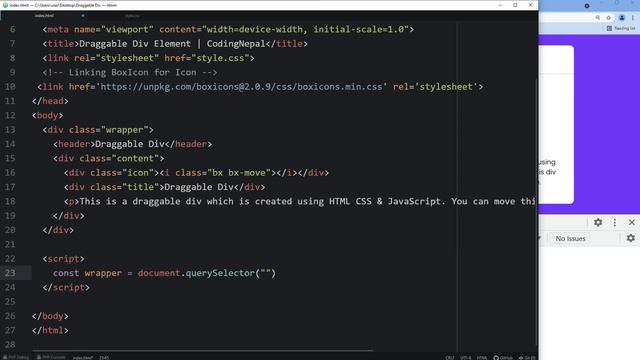Screen dimensions: 640x360
Task: Click the paragraph text on line 18
Action: coord(307,201)
